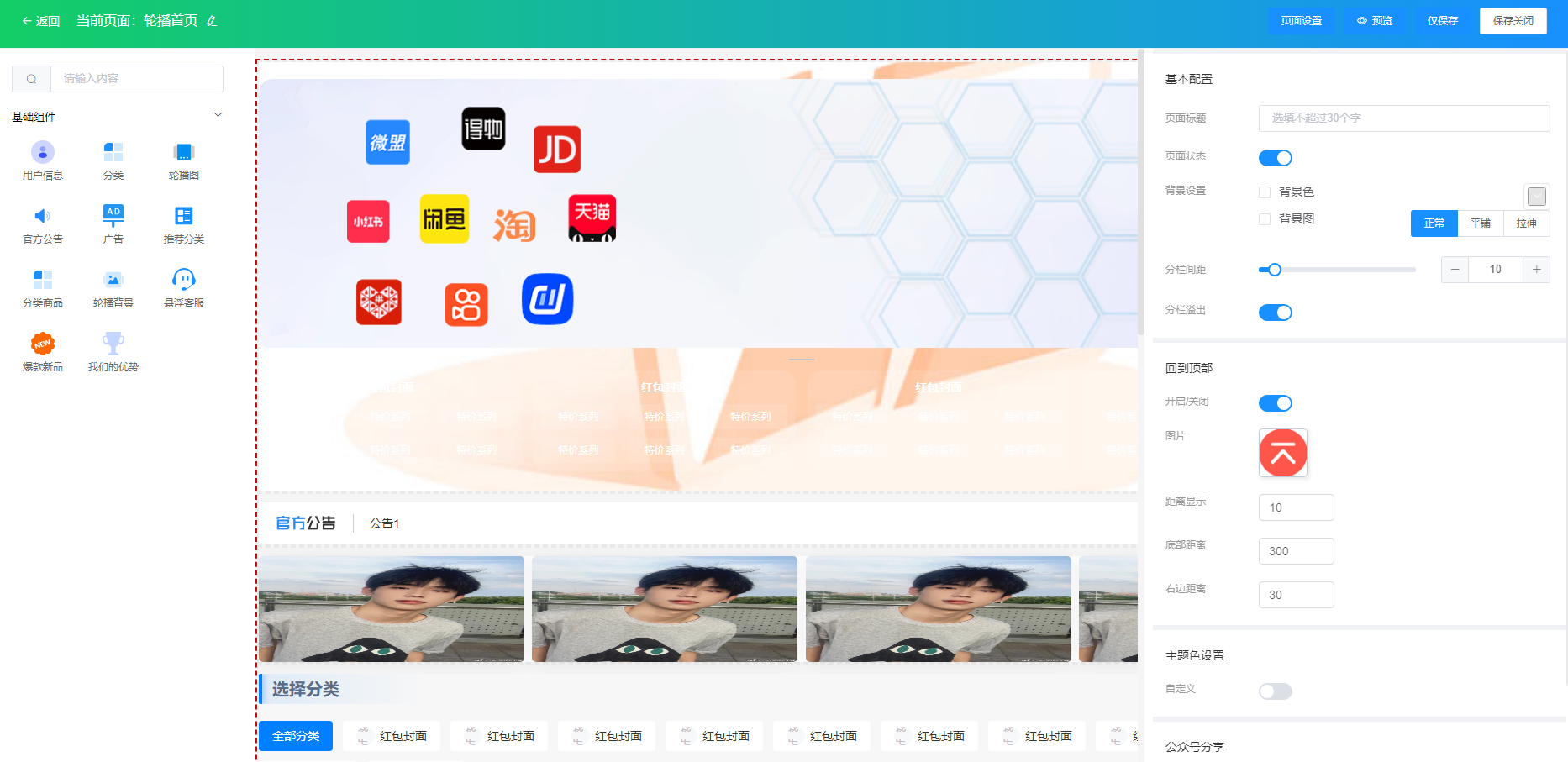
Task: Turn on the 自定义 theme color switch
Action: (x=1275, y=691)
